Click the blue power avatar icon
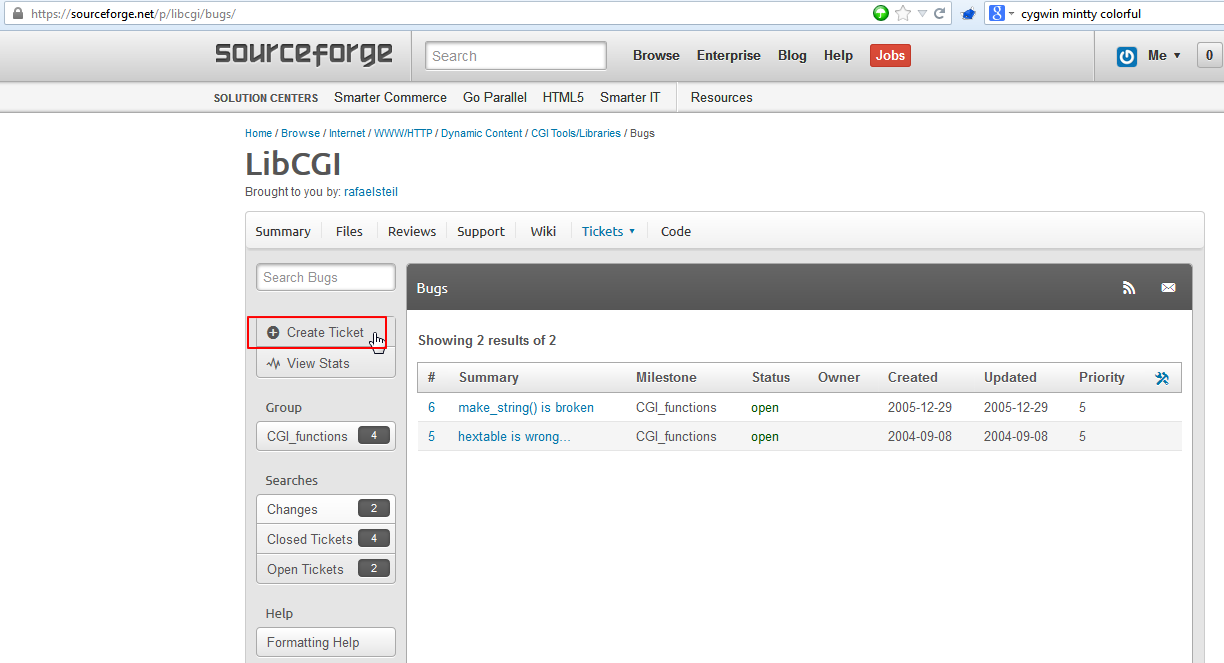The image size is (1224, 663). 1127,56
